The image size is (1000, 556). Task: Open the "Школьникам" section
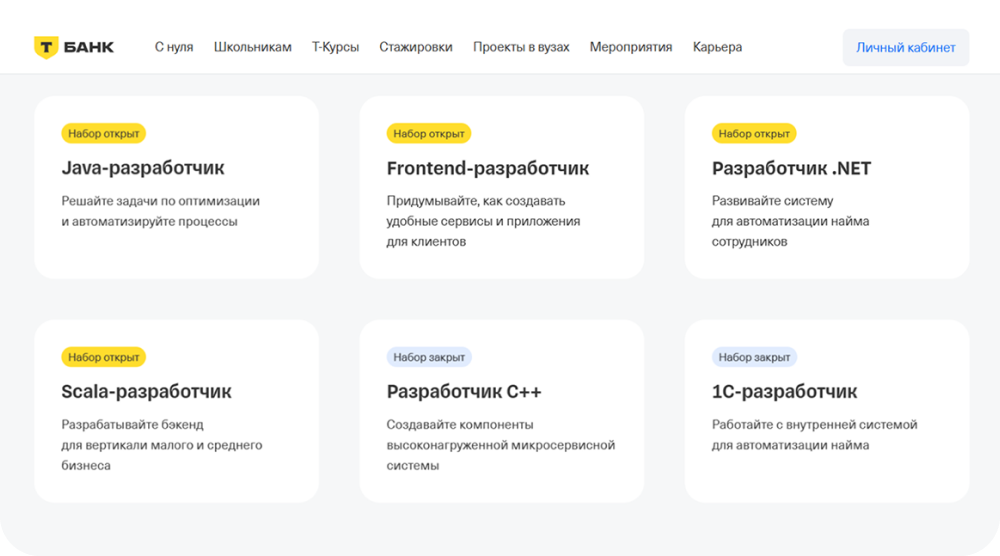pos(253,47)
